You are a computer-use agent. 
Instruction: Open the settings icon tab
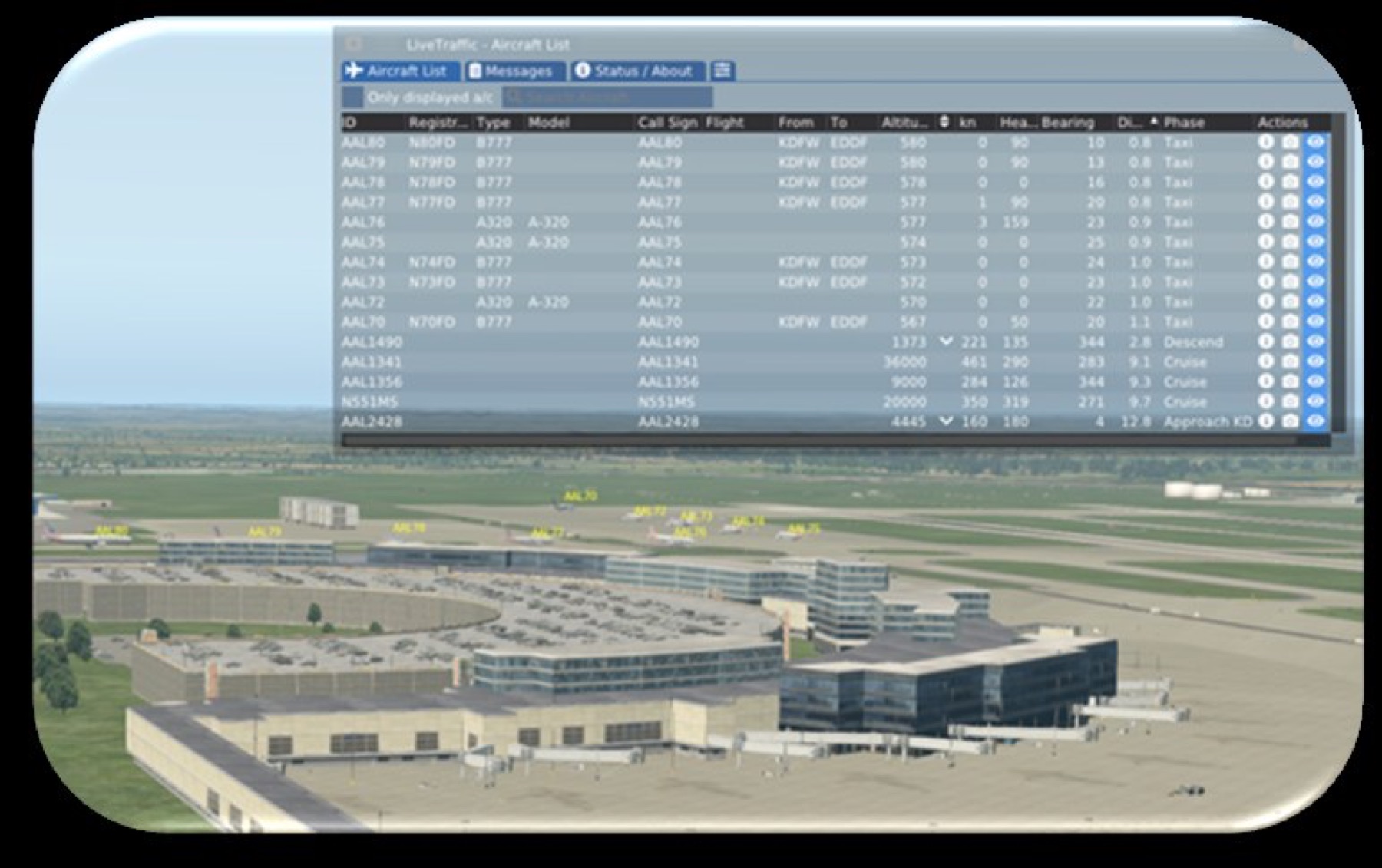coord(722,71)
